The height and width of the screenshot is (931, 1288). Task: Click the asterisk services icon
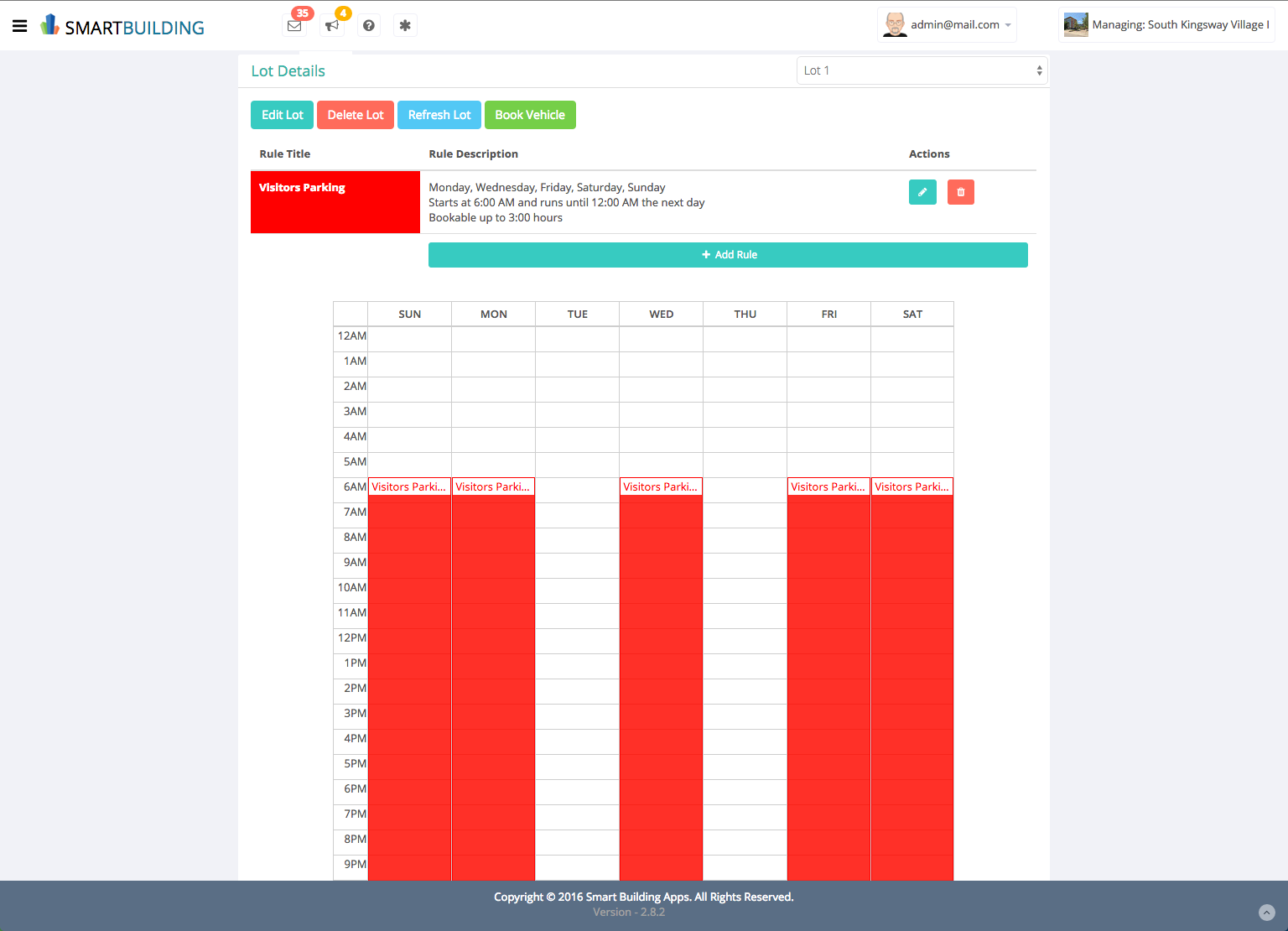tap(405, 25)
